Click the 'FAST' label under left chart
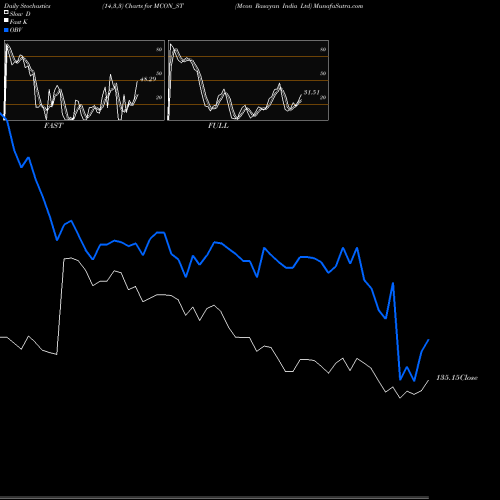The height and width of the screenshot is (500, 500). tap(53, 126)
